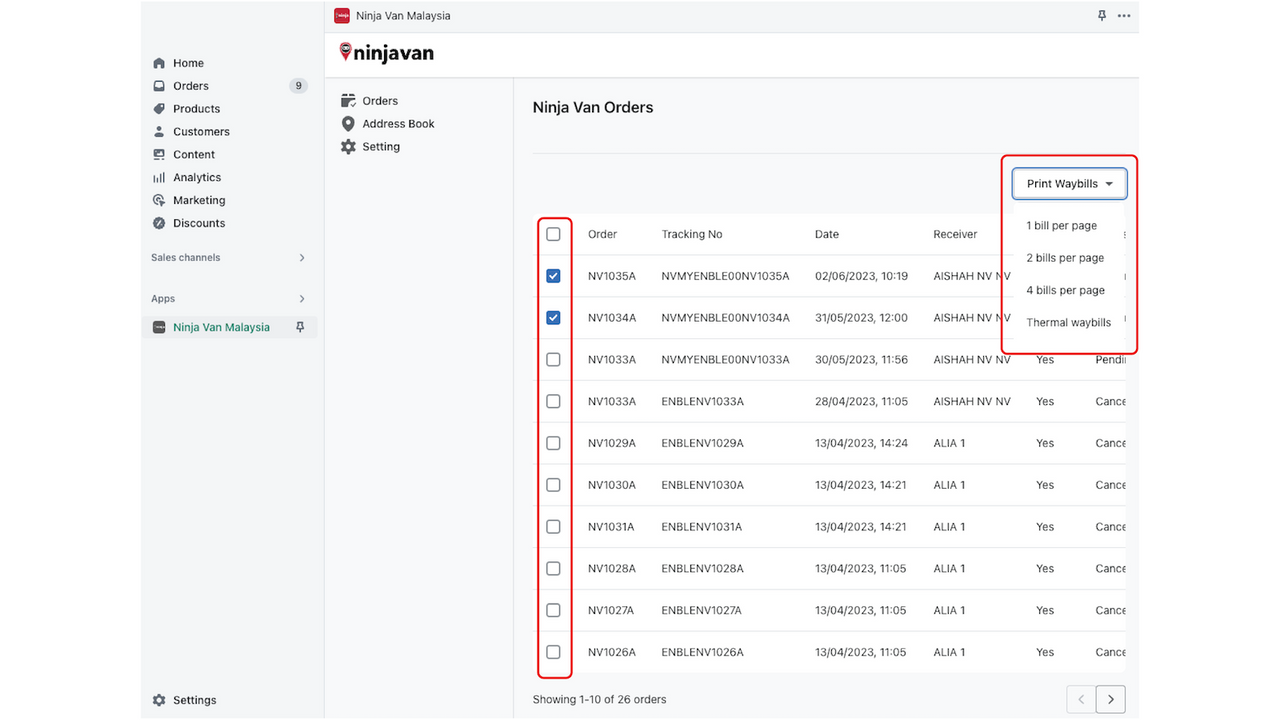Check the checkbox for order NV1029A
1280x720 pixels.
(x=553, y=443)
